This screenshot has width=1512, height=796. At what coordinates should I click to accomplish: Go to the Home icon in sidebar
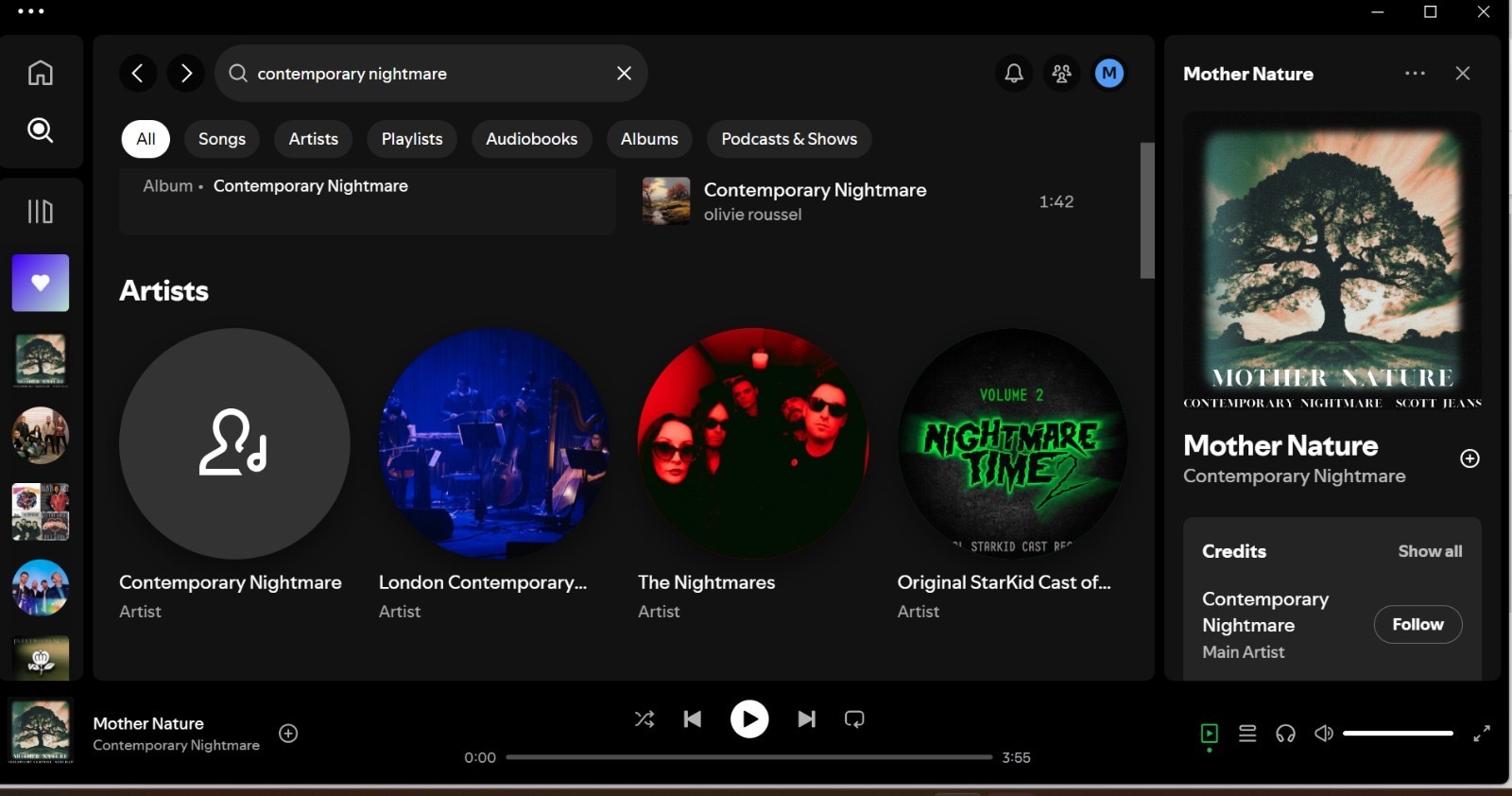40,73
